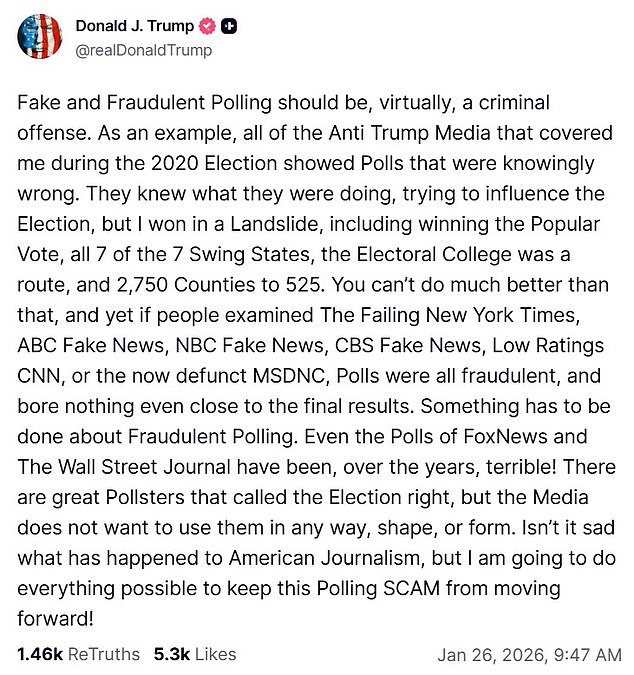
Task: Click the black plus badge beside the name
Action: tap(229, 27)
